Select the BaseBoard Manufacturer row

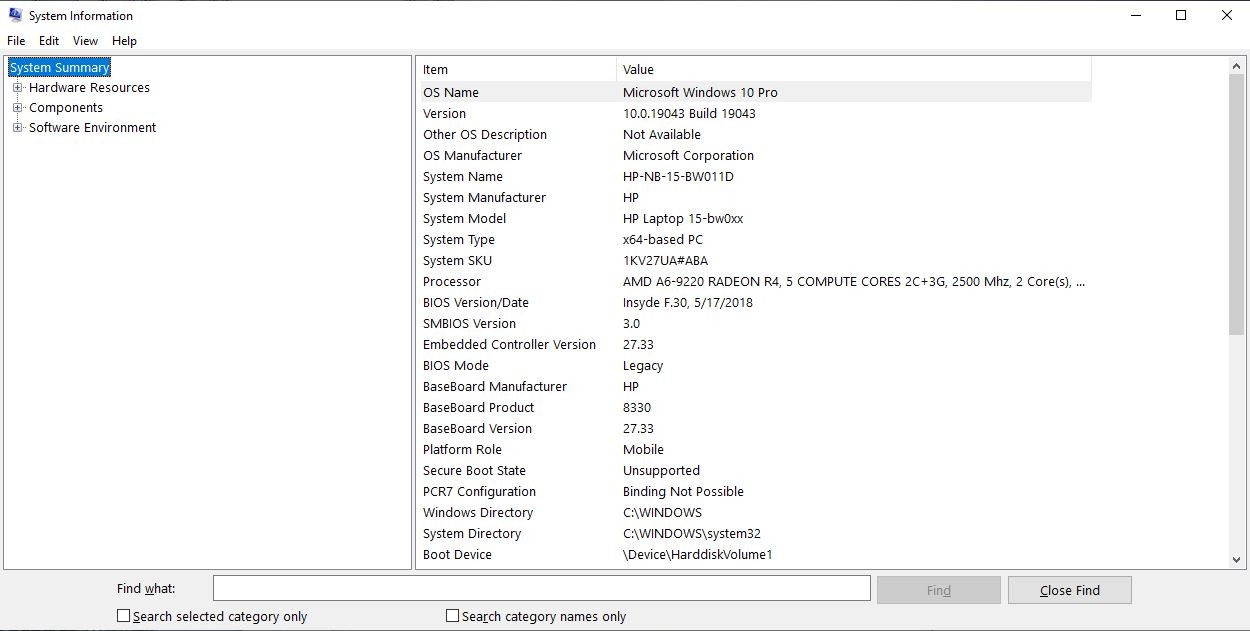pos(754,386)
